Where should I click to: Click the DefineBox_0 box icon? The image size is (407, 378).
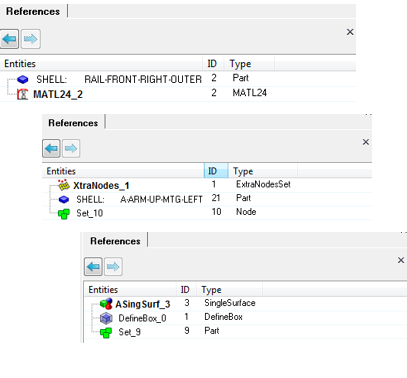pyautogui.click(x=106, y=318)
